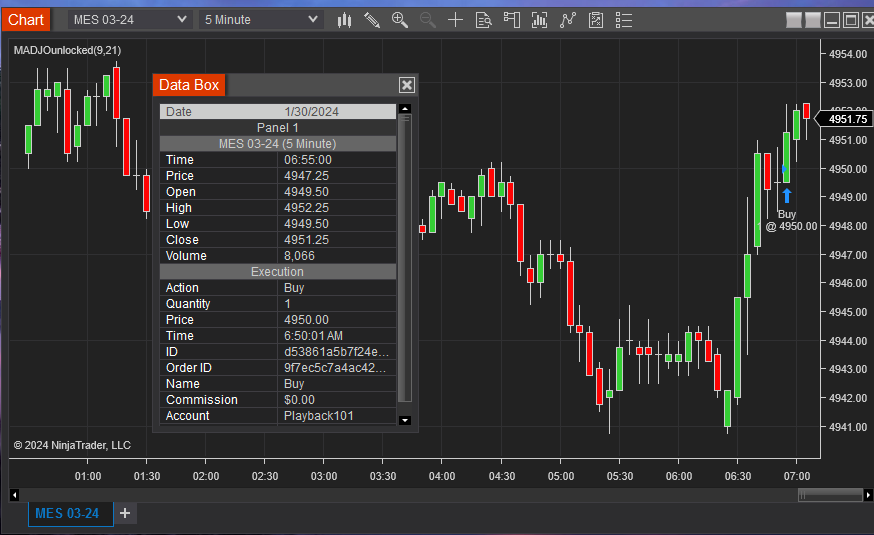The image size is (874, 535).
Task: Add a new chart tab with plus
Action: [x=125, y=513]
